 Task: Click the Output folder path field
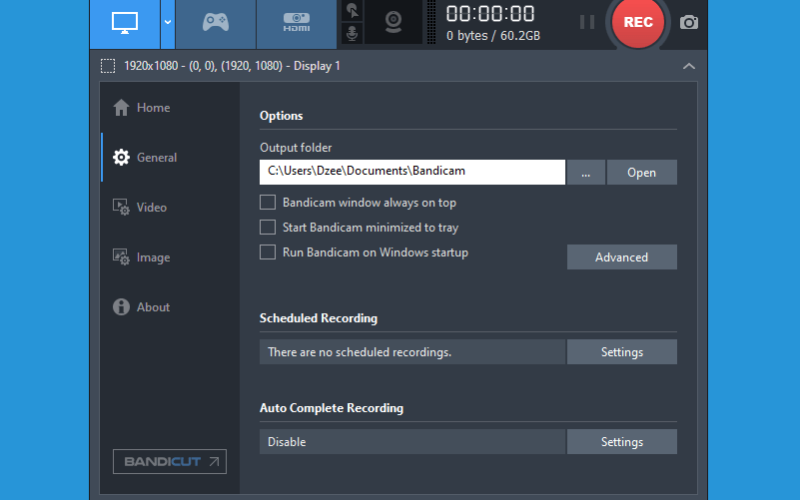(x=412, y=172)
